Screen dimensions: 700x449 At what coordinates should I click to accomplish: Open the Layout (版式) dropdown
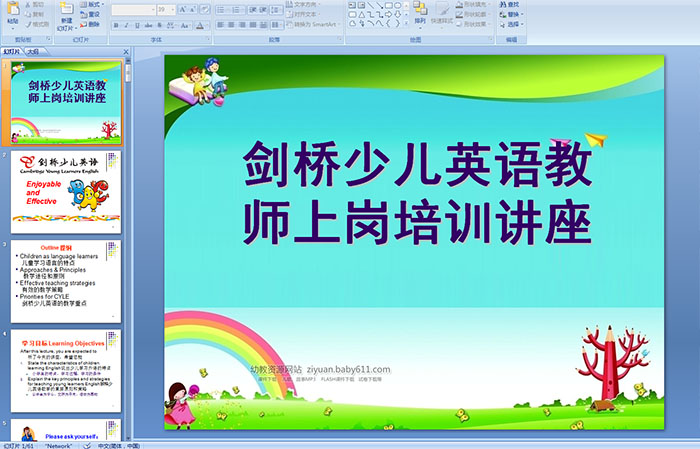(x=92, y=4)
